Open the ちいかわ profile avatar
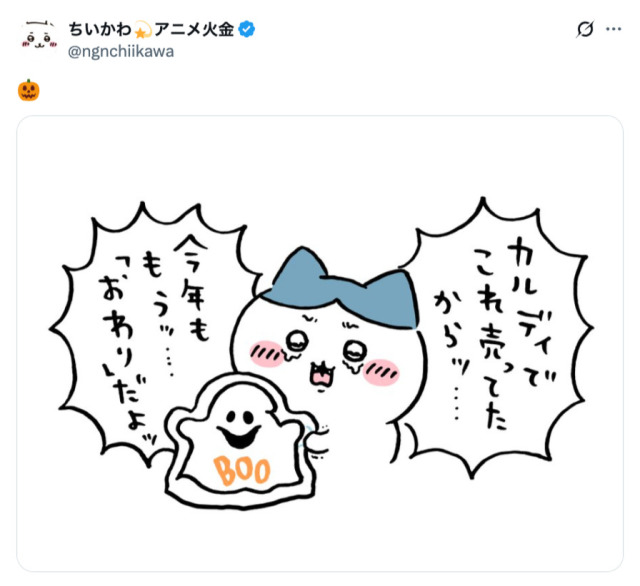Viewport: 640px width, 586px height. [39, 40]
